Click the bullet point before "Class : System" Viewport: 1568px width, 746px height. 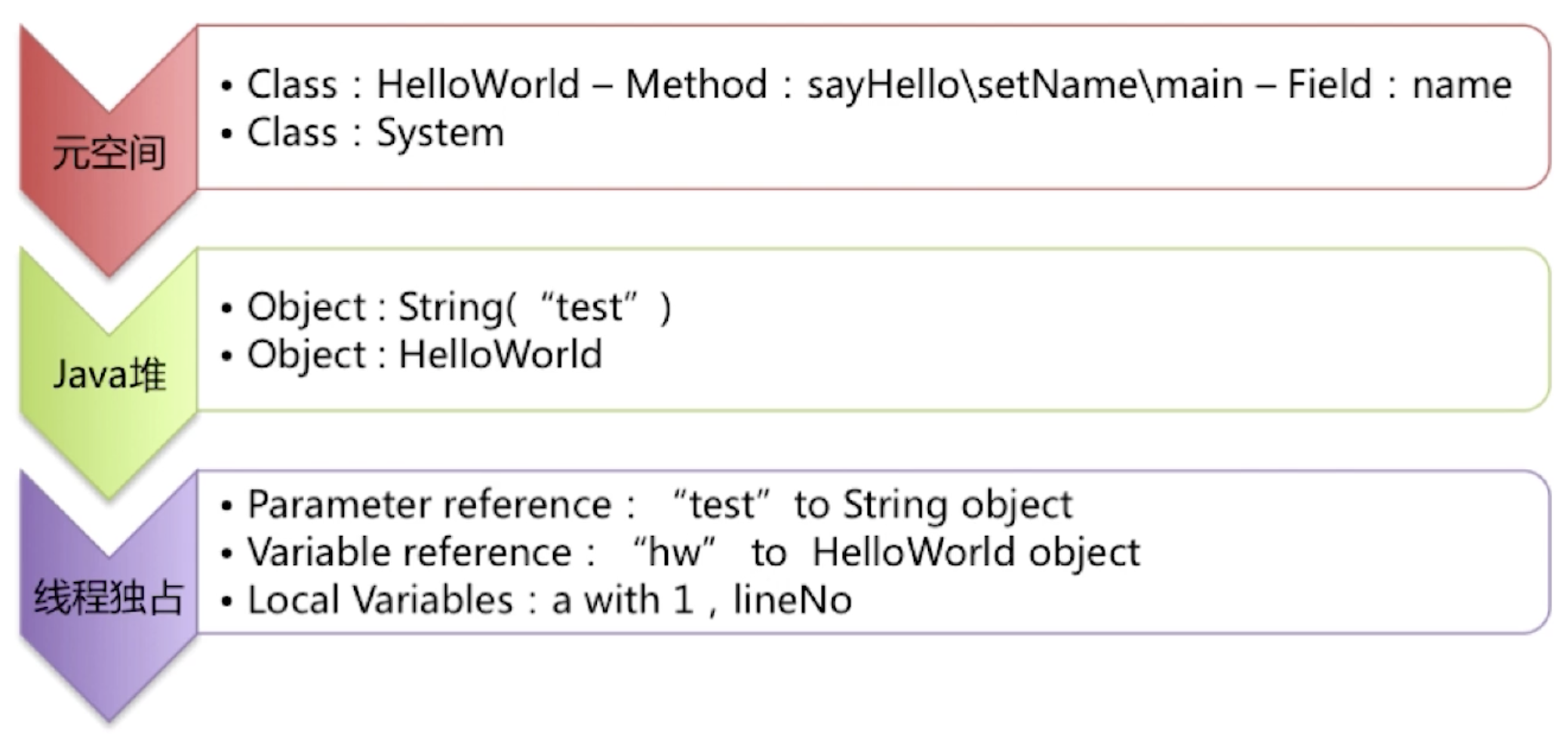coord(226,134)
